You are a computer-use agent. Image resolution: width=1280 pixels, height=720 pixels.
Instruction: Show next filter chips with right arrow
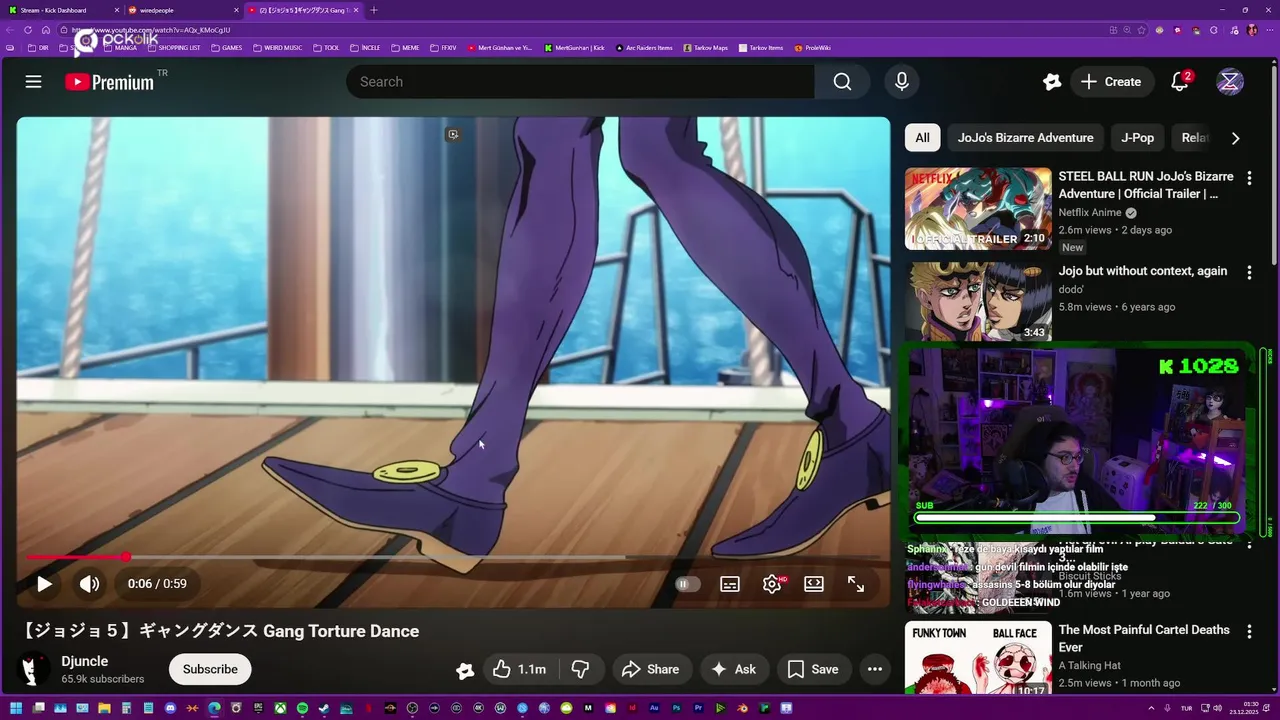click(1235, 138)
